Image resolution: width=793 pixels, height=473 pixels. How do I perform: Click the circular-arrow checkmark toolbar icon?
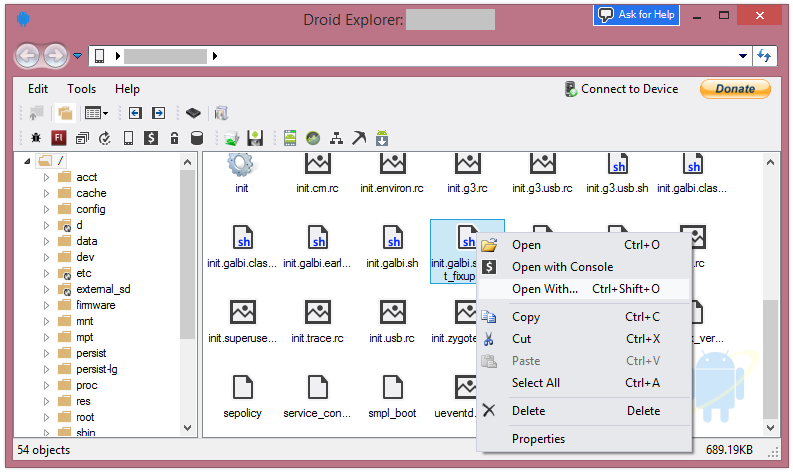[105, 138]
